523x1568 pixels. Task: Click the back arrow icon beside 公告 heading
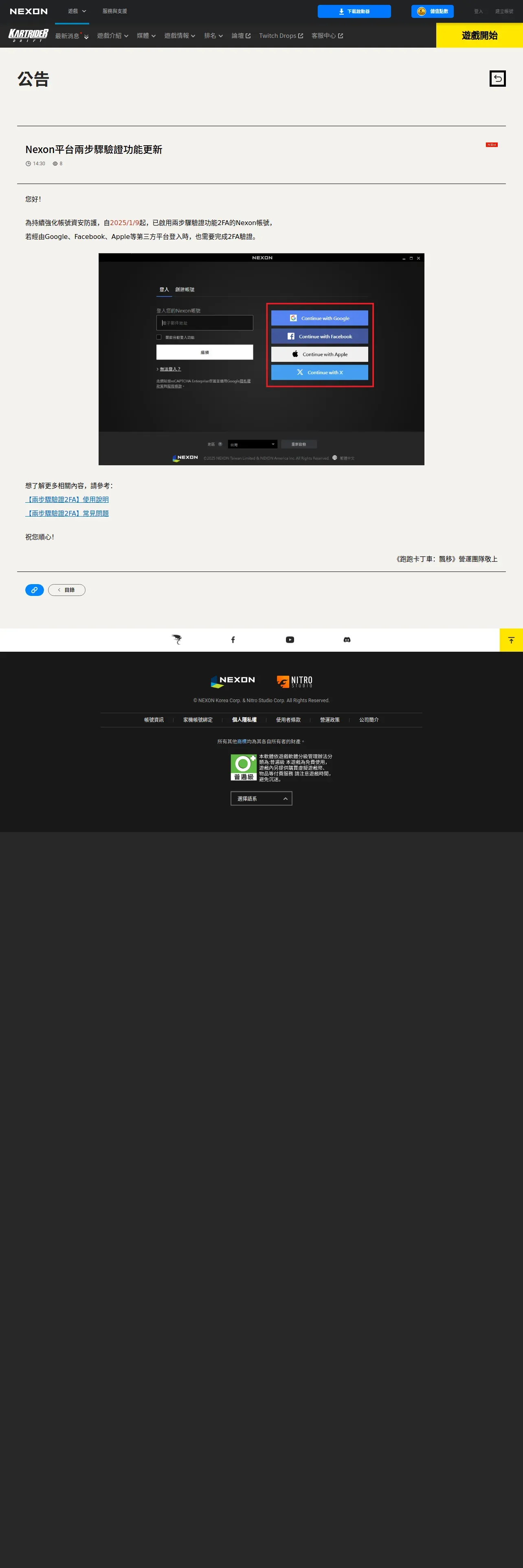497,79
